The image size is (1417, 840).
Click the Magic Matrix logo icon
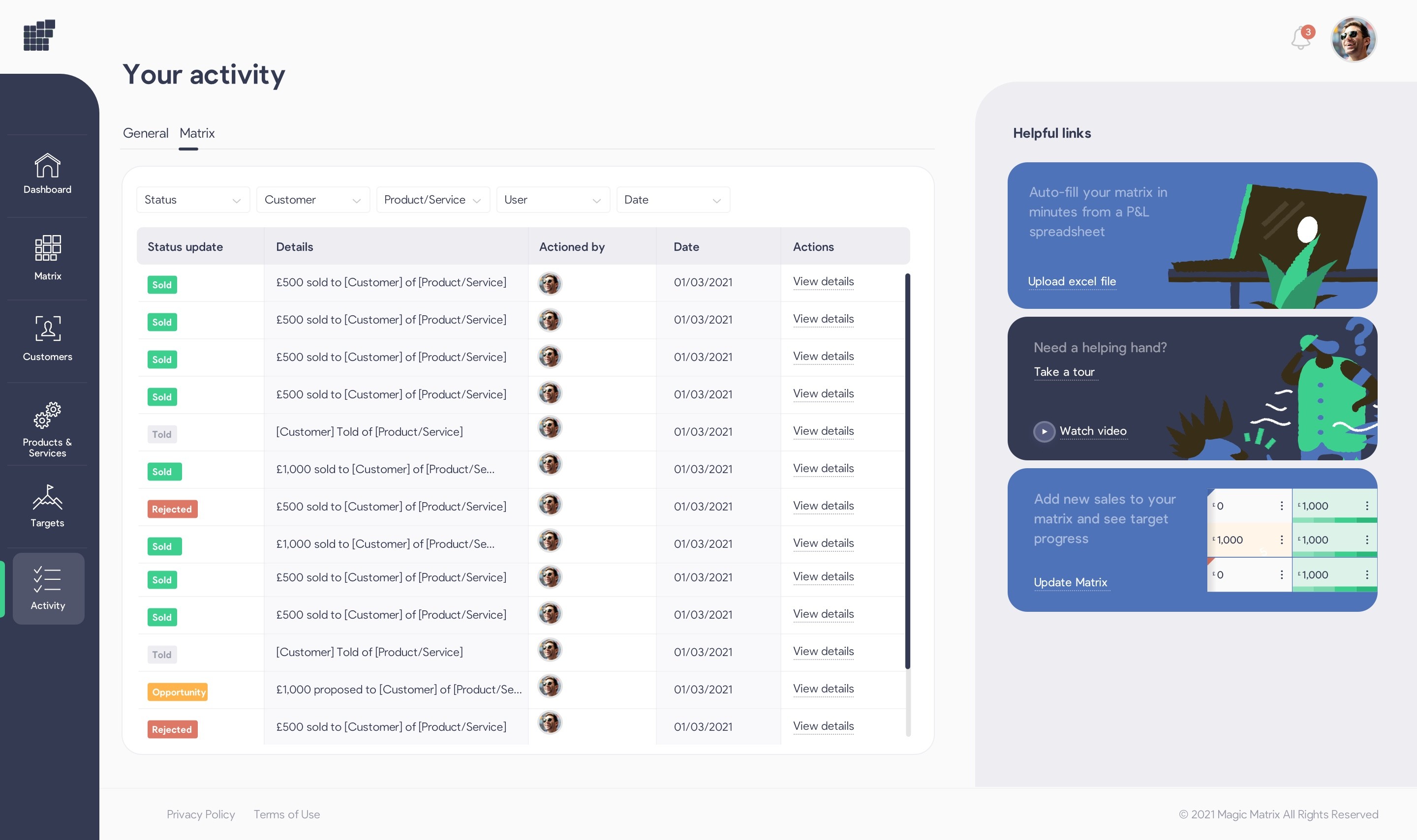[x=39, y=35]
